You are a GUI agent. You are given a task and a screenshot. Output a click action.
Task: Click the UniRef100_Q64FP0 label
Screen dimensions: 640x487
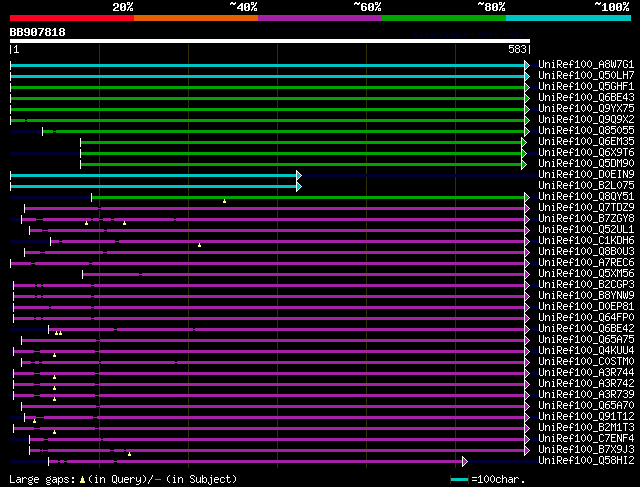coord(586,318)
